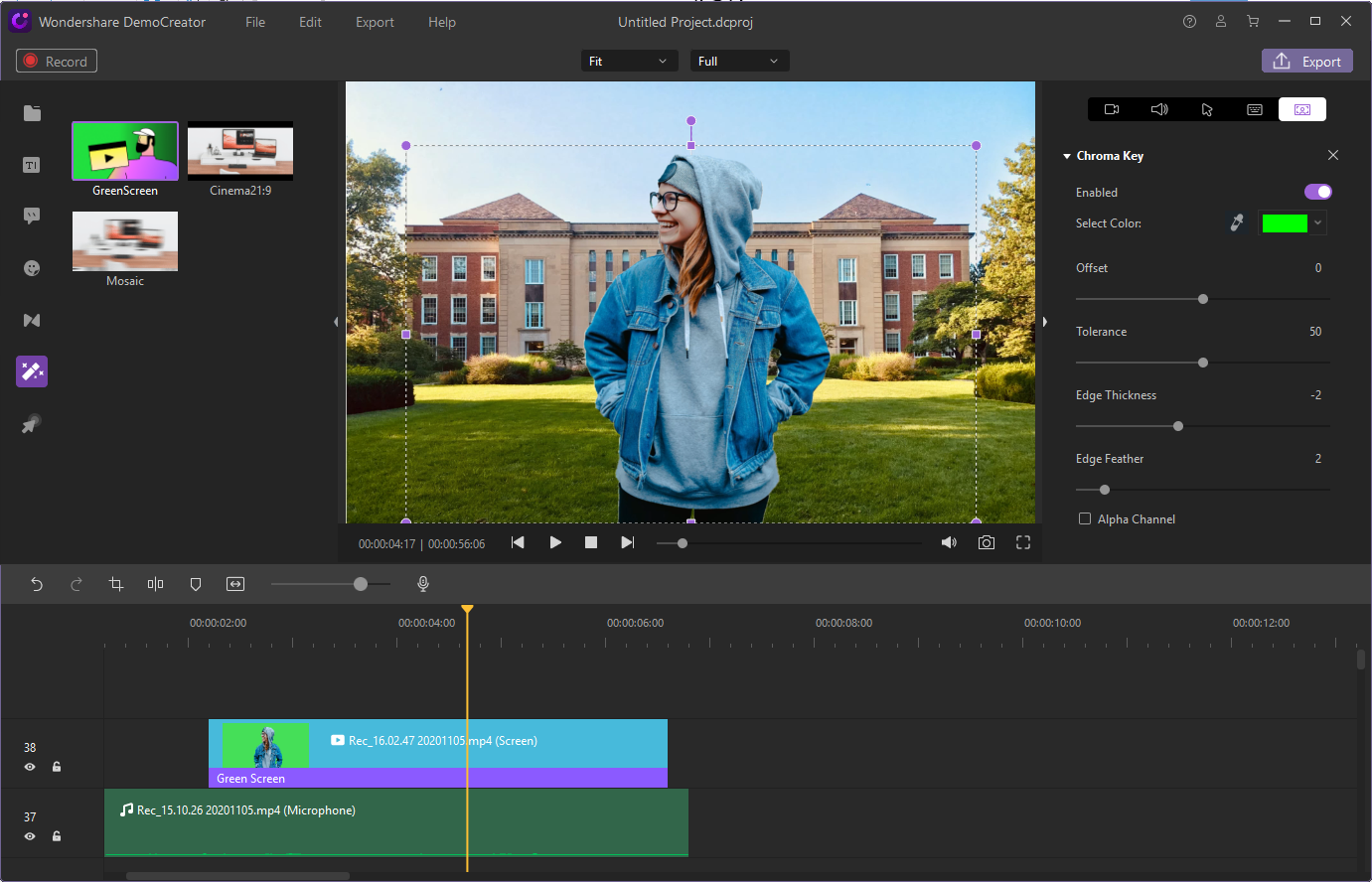Click the voiceover microphone icon
The image size is (1372, 882).
(423, 584)
